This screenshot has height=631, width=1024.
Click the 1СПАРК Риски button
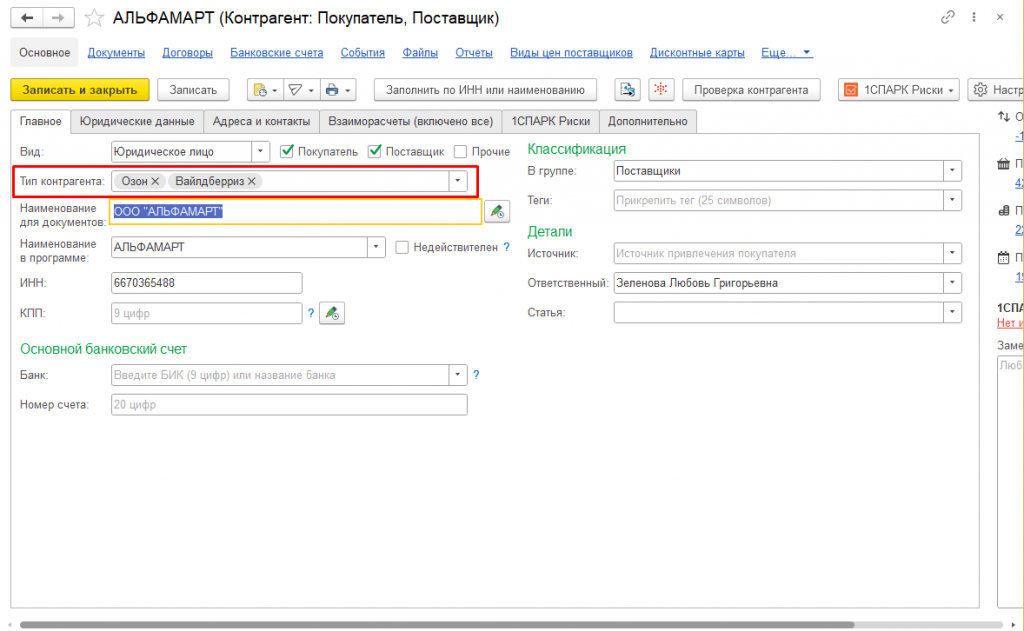[x=899, y=90]
